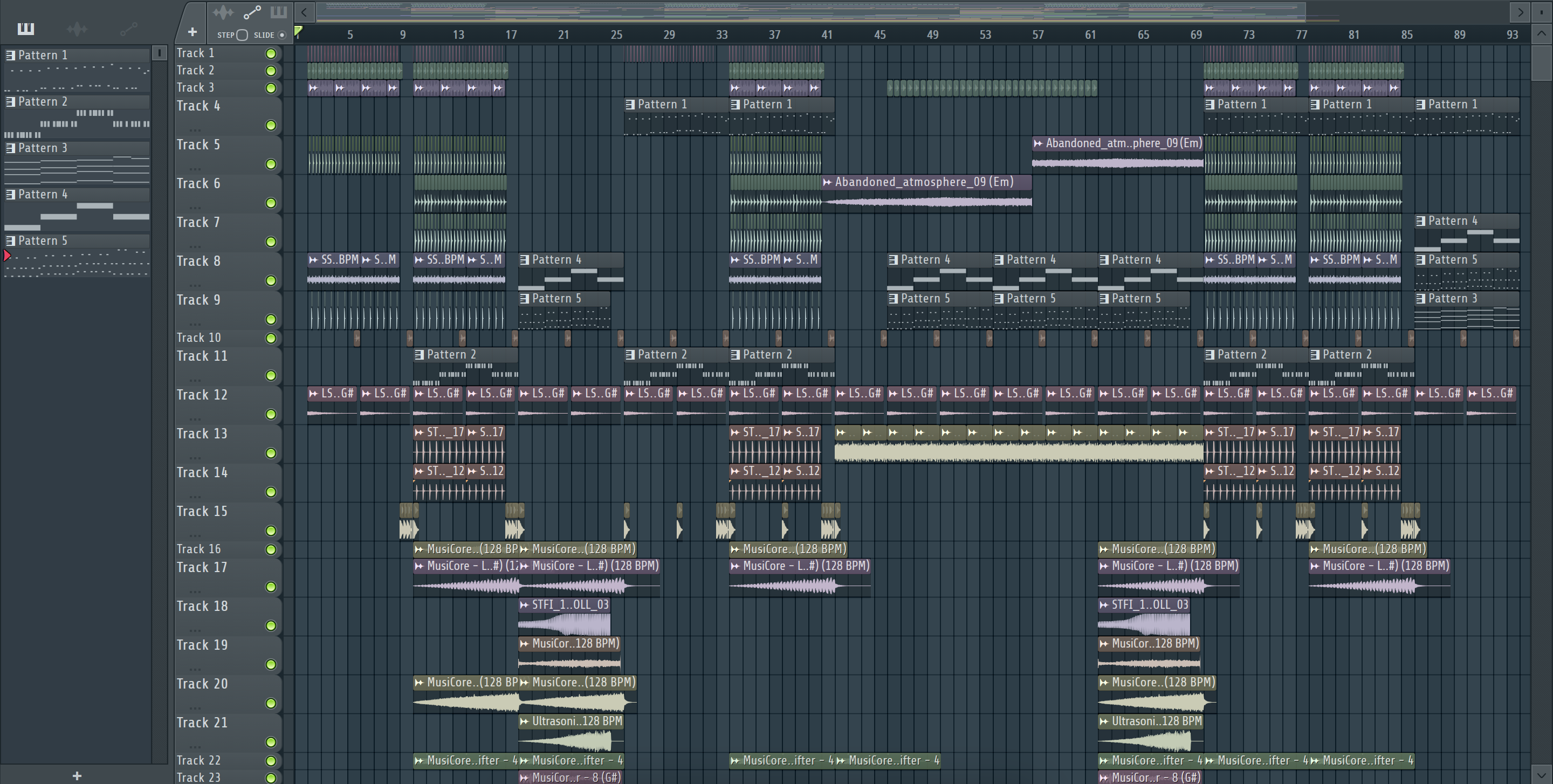Toggle pattern clip focus in playlist toolbar
Image resolution: width=1553 pixels, height=784 pixels.
click(x=279, y=12)
